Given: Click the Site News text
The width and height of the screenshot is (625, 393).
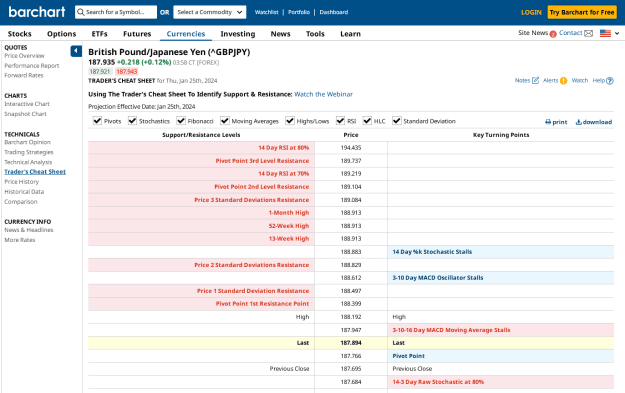Looking at the screenshot, I should coord(533,33).
